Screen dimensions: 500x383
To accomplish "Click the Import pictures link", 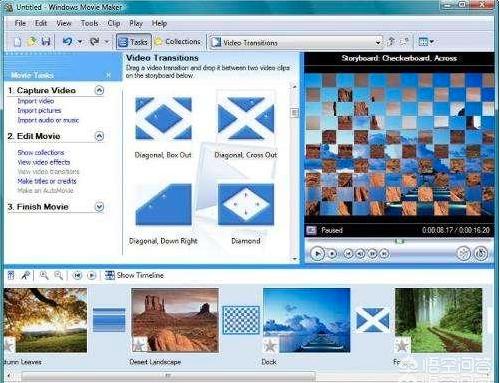I will tap(39, 110).
